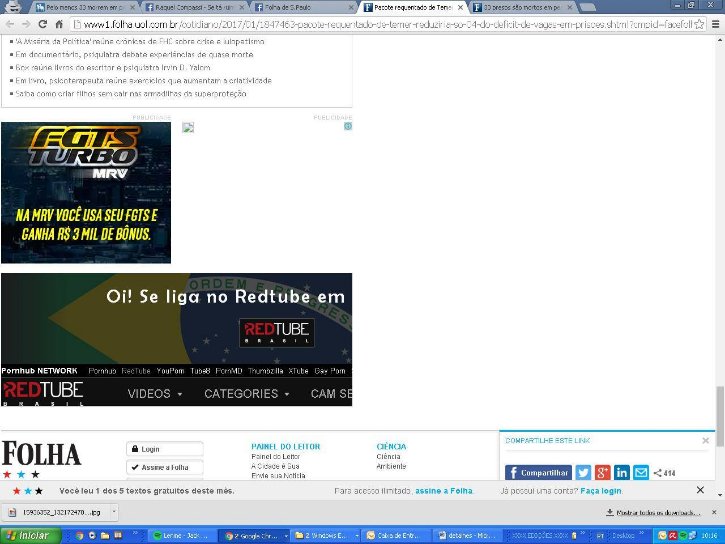Switch to the 'Raquel Compassi' Facebook tab

pos(195,7)
